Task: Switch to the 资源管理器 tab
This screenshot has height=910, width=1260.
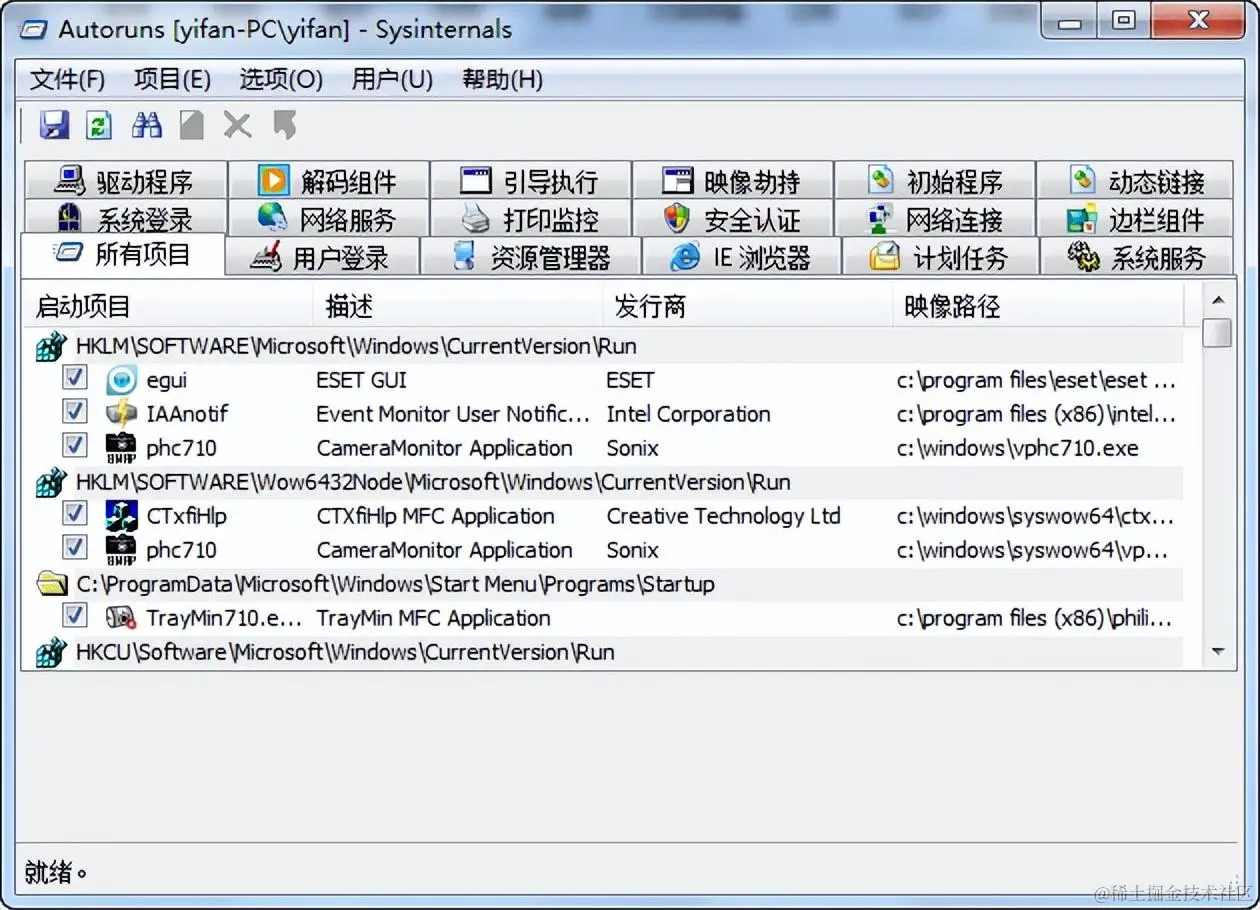Action: (x=531, y=257)
